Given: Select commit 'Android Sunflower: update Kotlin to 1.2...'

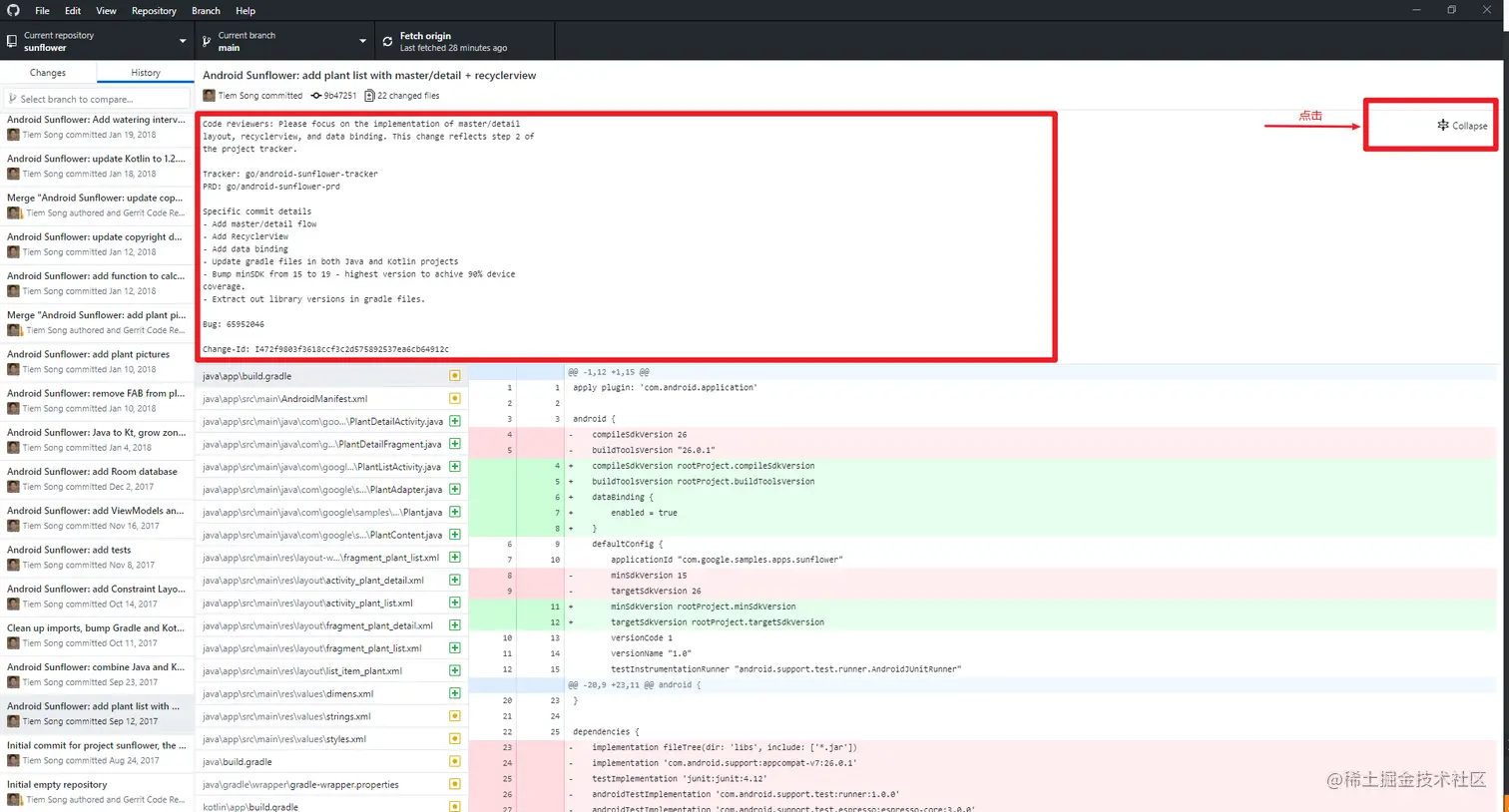Looking at the screenshot, I should (97, 166).
